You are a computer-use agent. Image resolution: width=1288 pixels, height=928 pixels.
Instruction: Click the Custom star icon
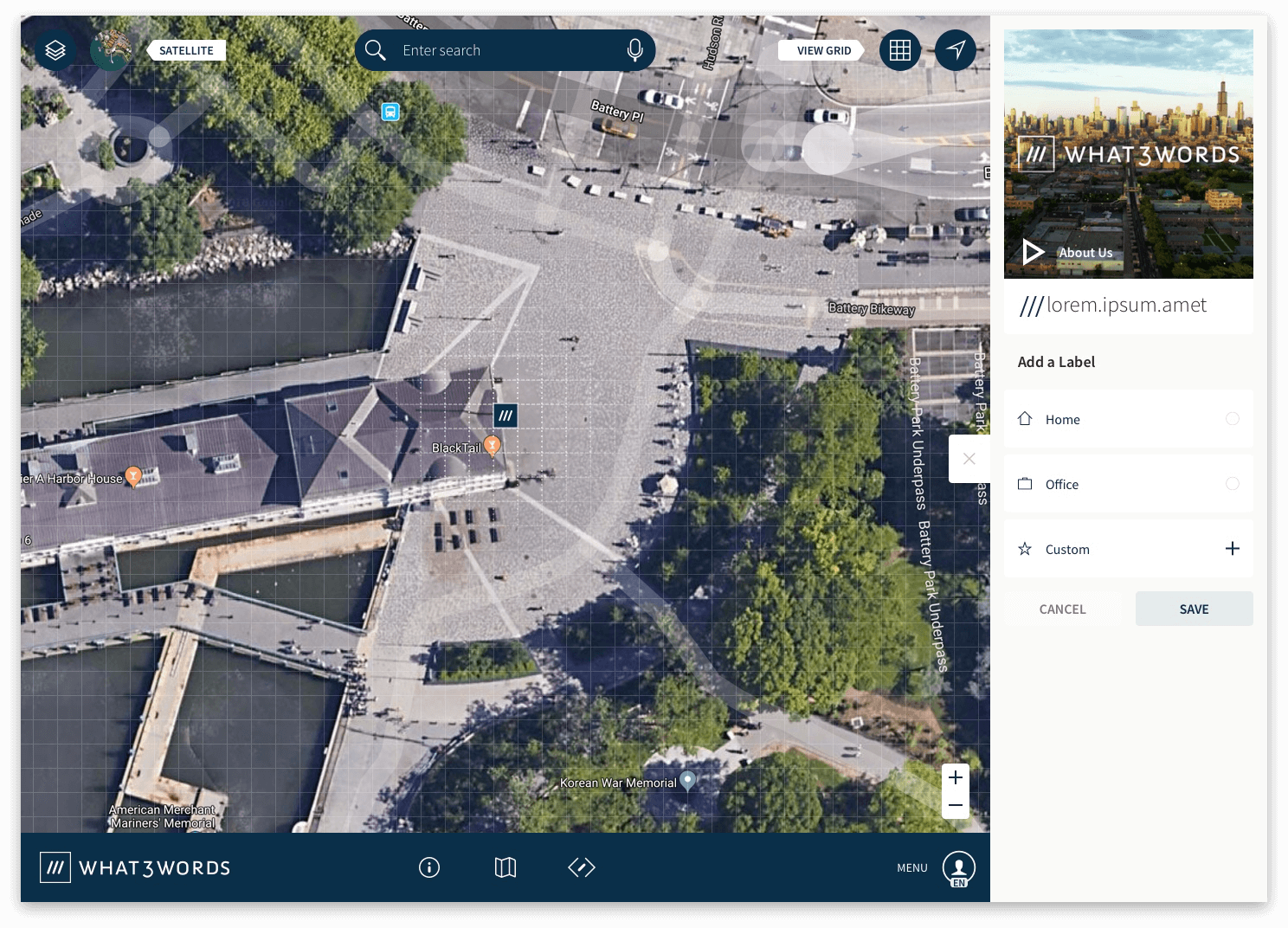1025,549
